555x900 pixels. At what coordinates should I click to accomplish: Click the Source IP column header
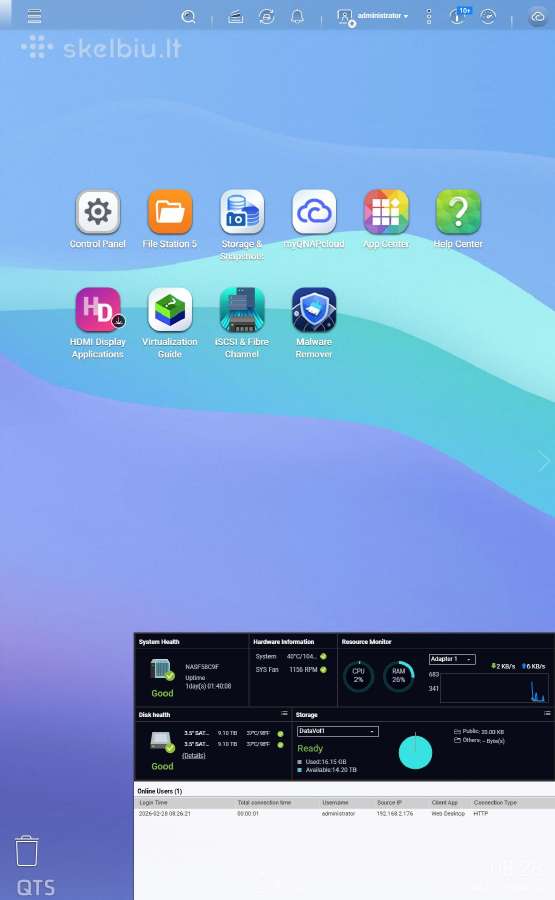(389, 802)
